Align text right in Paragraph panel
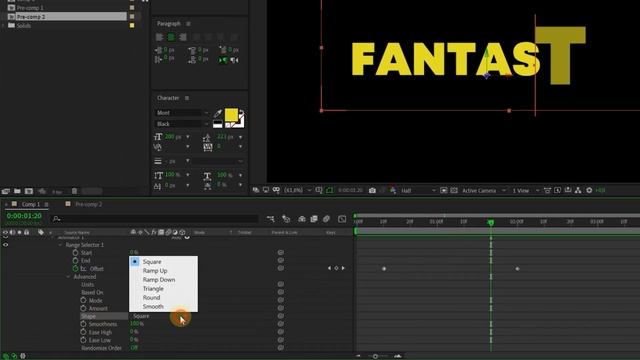This screenshot has height=360, width=640. point(182,37)
